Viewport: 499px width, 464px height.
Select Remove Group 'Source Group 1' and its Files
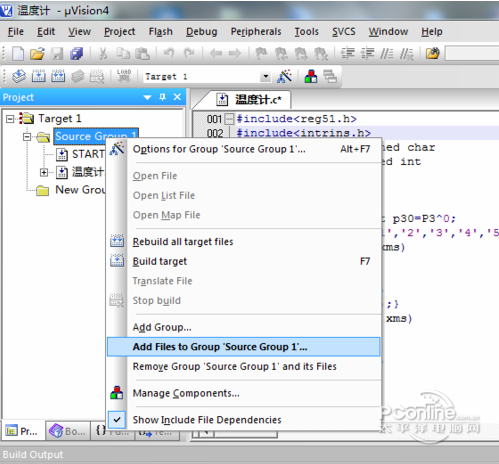244,367
